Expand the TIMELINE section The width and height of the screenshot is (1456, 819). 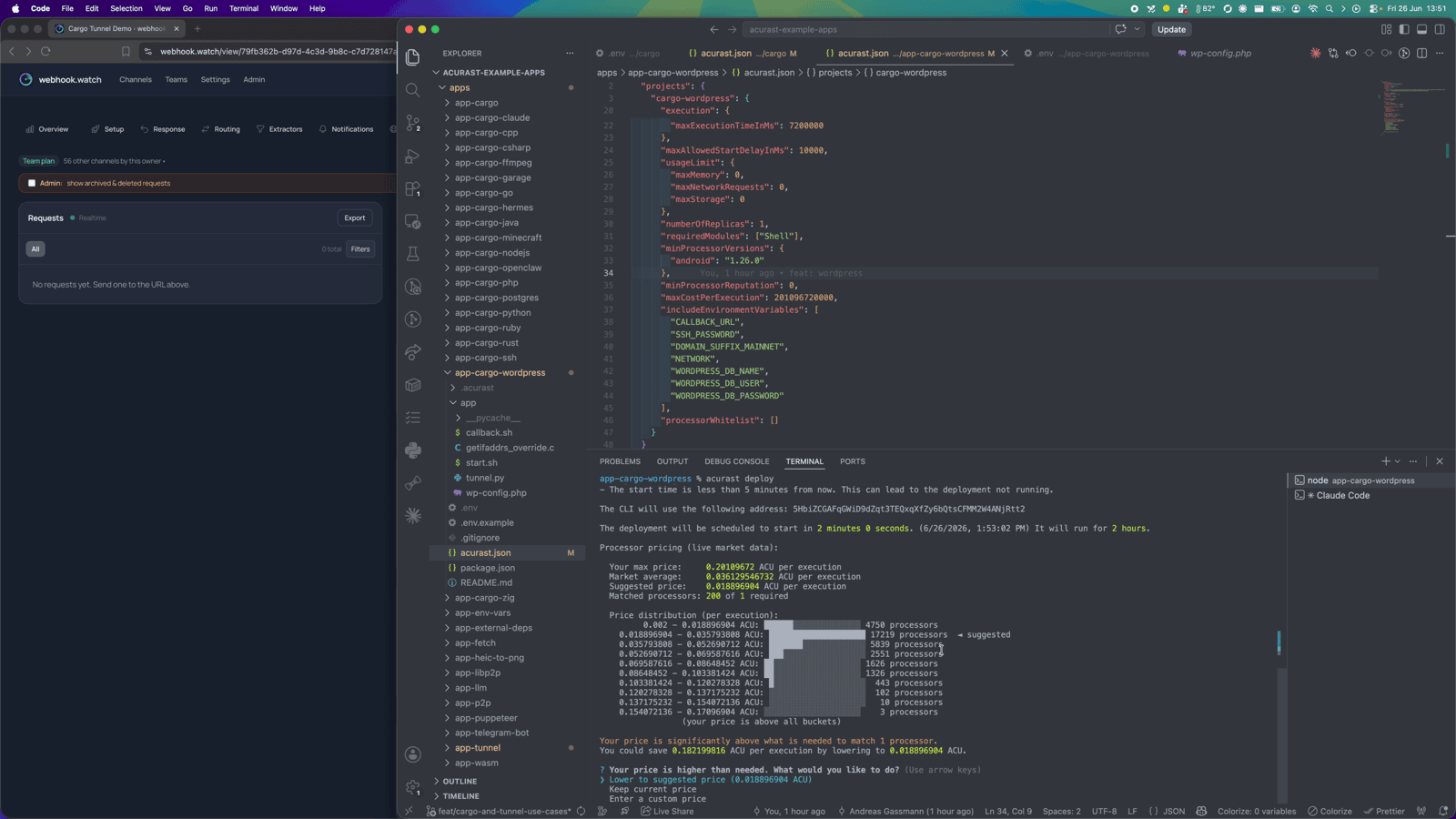[x=460, y=796]
